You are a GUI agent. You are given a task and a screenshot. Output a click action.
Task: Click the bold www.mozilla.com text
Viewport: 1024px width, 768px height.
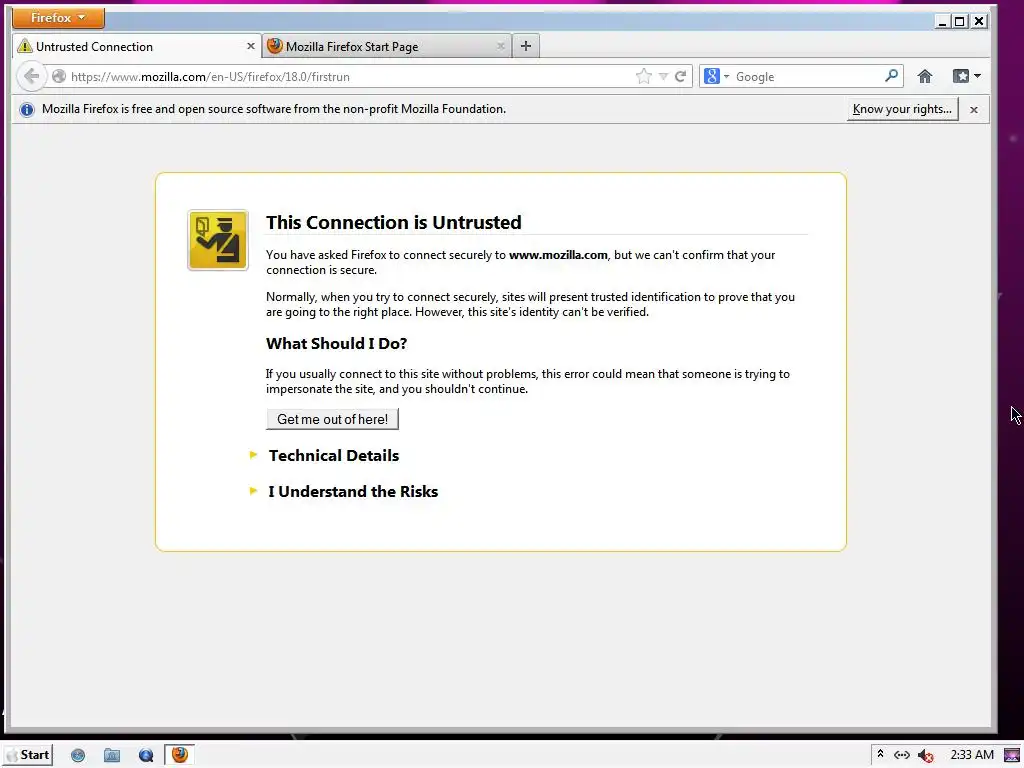558,255
